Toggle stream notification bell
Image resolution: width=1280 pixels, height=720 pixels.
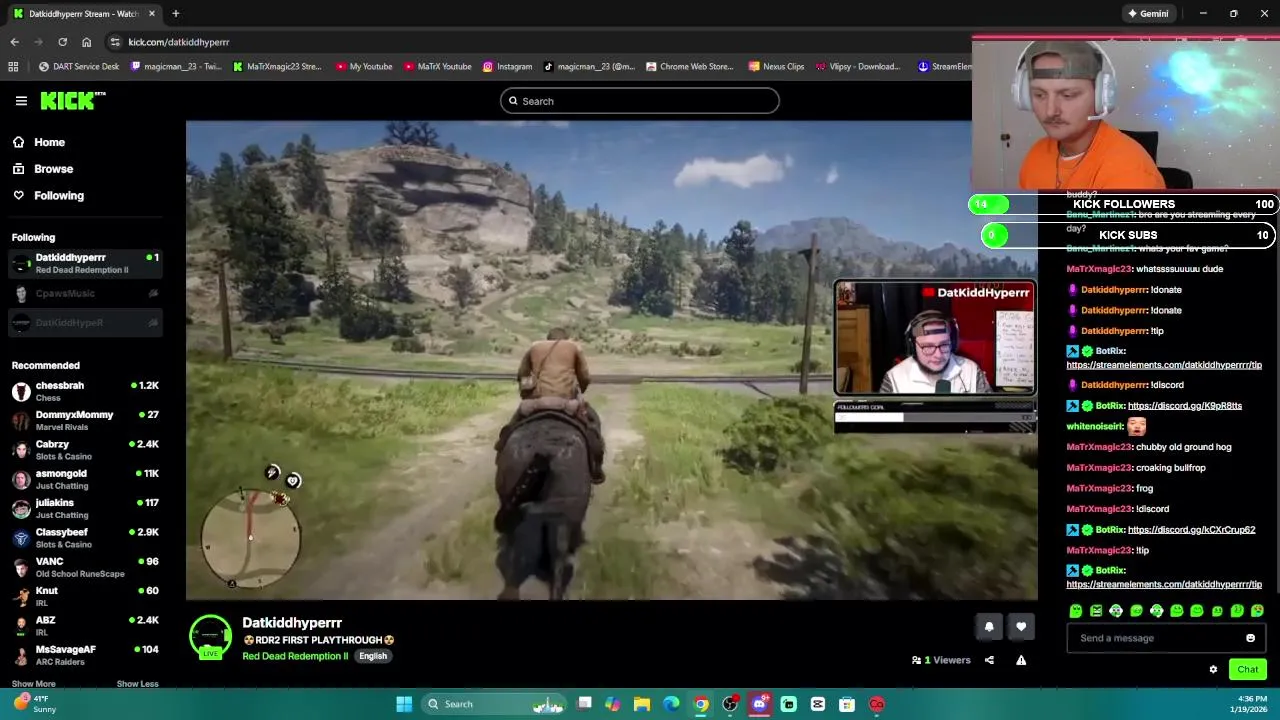(x=989, y=627)
